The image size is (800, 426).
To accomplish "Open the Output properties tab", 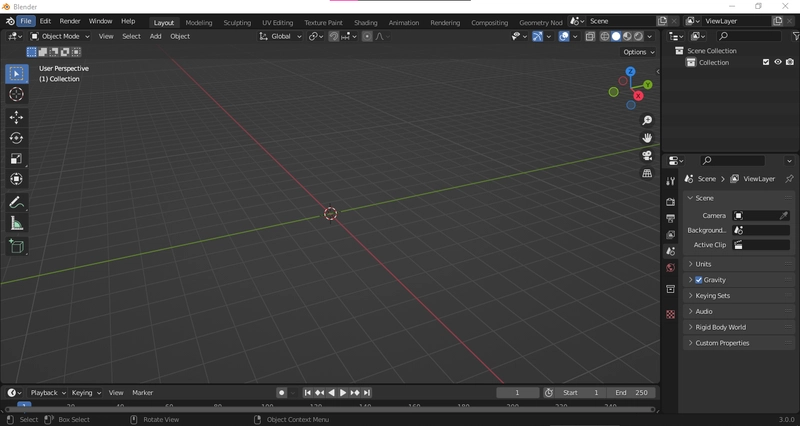I will (x=670, y=218).
